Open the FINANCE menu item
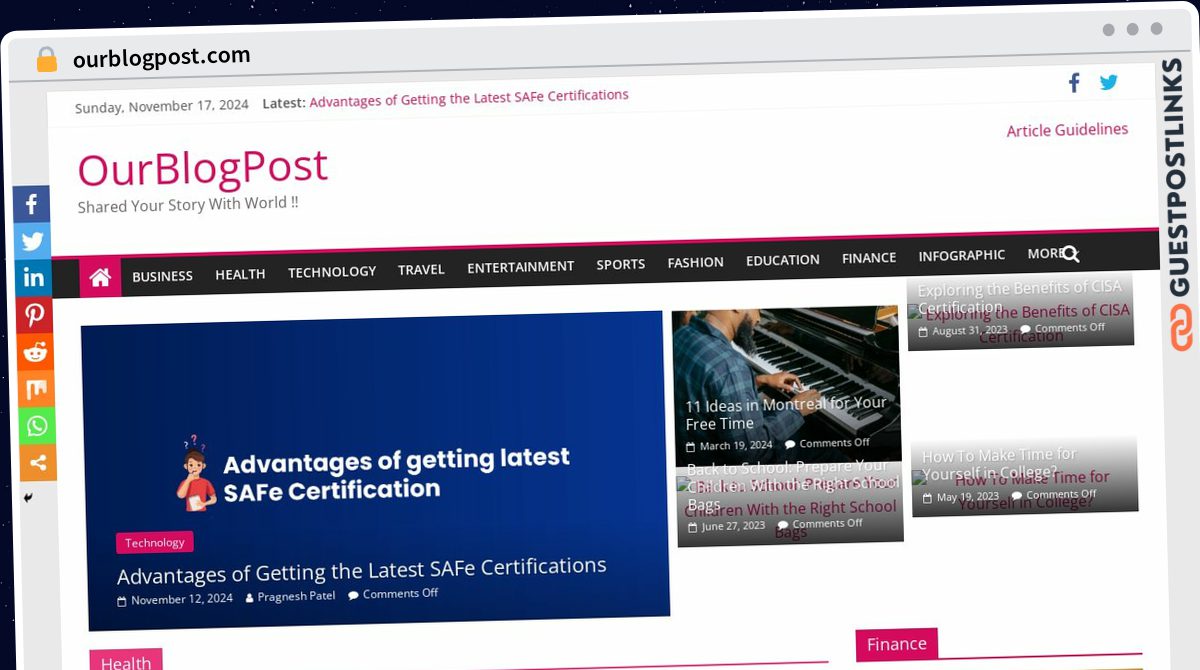This screenshot has width=1200, height=670. [x=869, y=258]
